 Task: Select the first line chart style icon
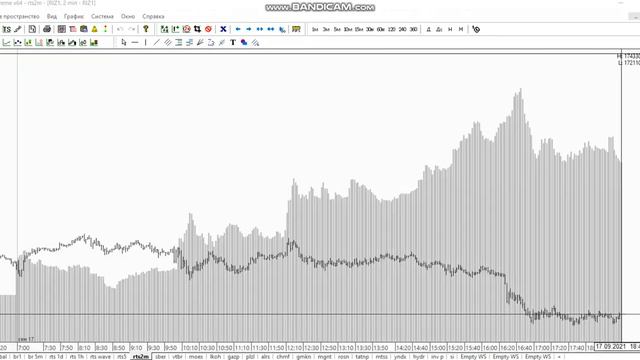[x=6, y=42]
